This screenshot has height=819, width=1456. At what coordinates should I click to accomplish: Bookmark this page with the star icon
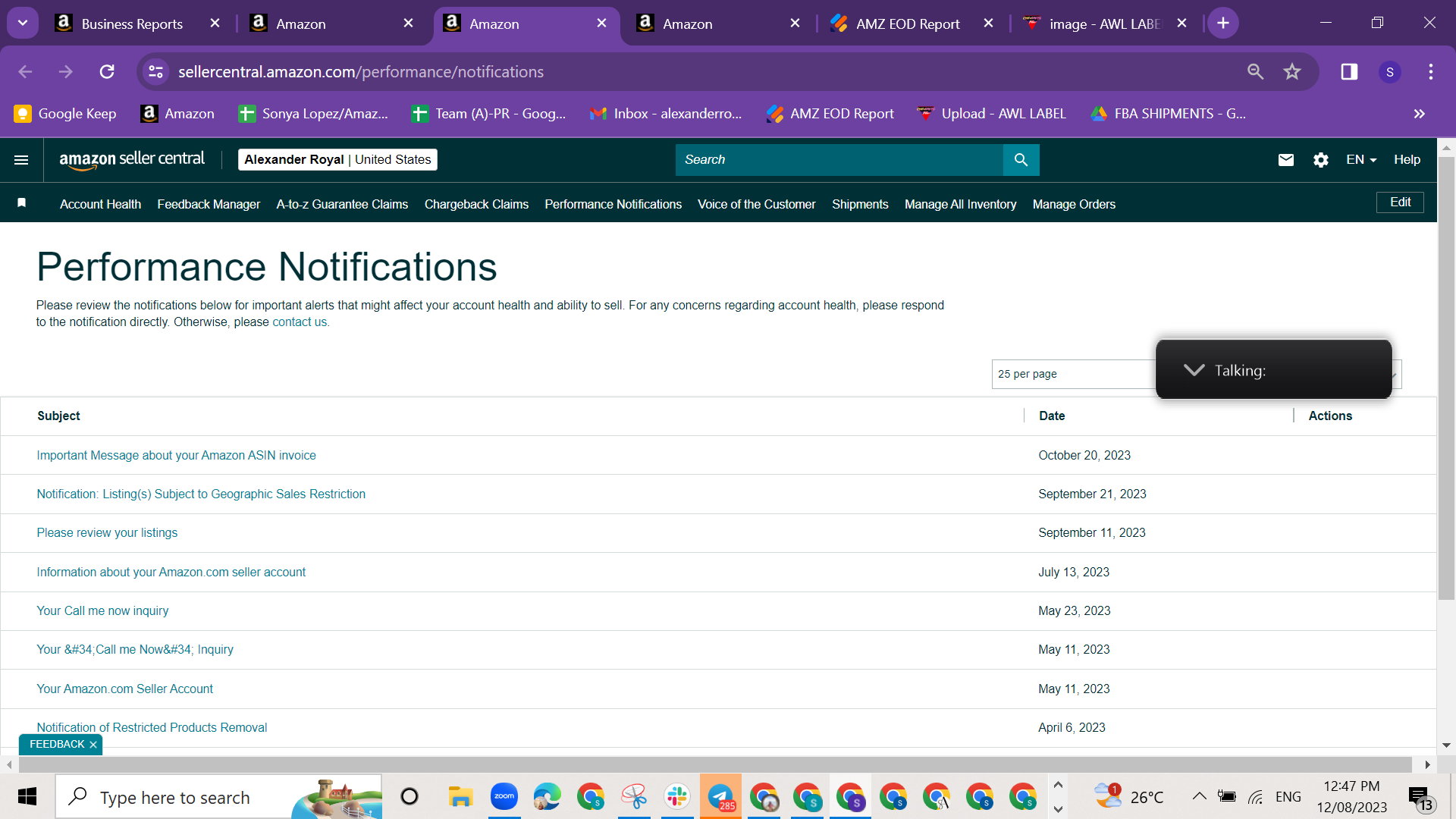point(1291,72)
